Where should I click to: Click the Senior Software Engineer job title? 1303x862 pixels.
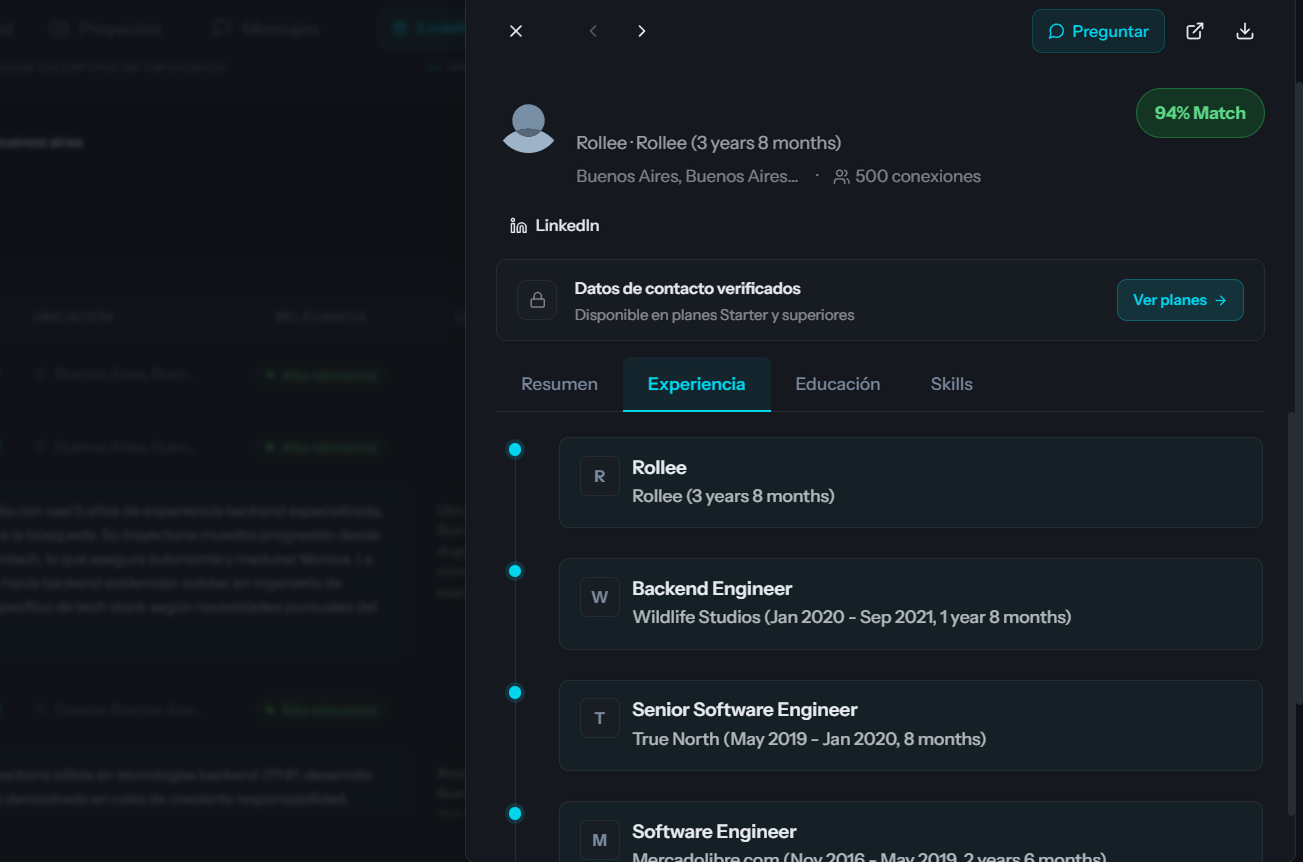[745, 710]
